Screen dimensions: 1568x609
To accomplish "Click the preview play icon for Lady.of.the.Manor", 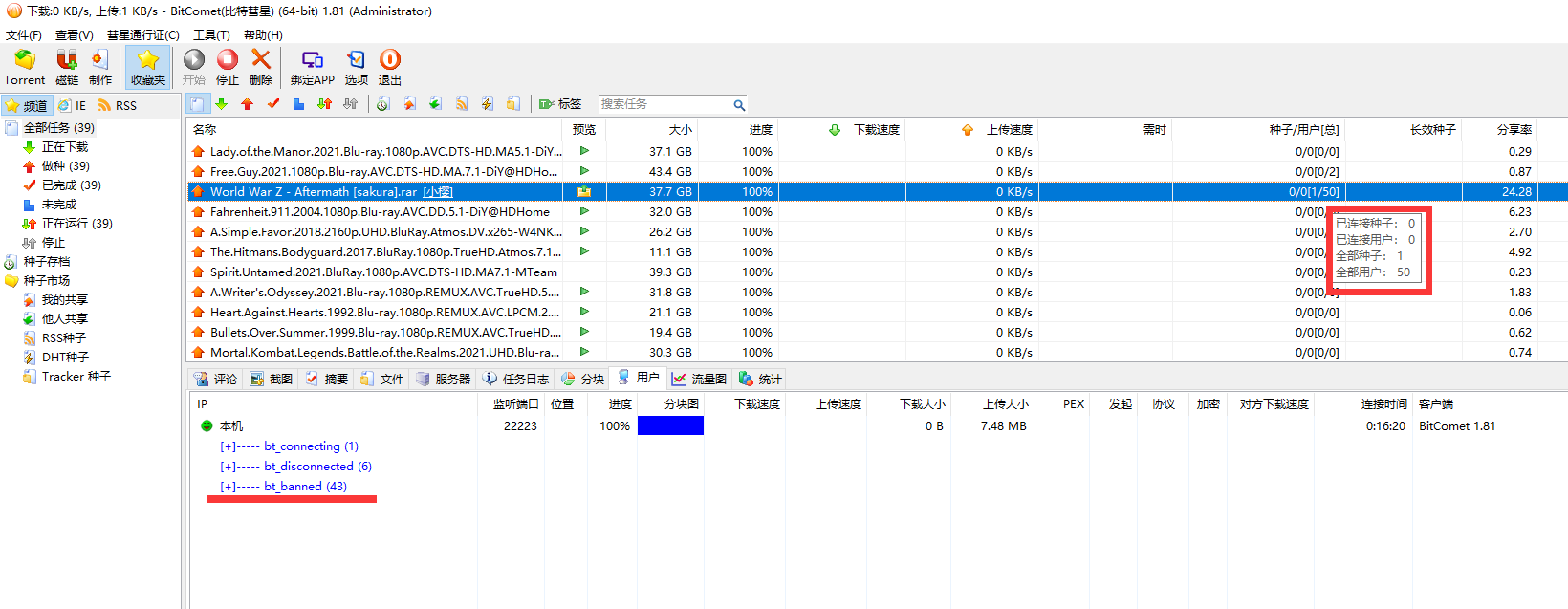I will tap(584, 151).
